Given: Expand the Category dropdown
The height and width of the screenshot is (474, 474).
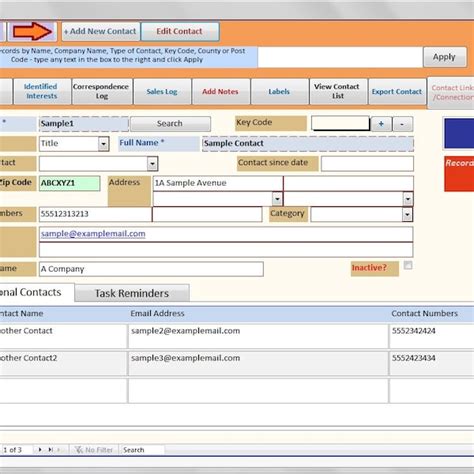Looking at the screenshot, I should click(x=407, y=215).
